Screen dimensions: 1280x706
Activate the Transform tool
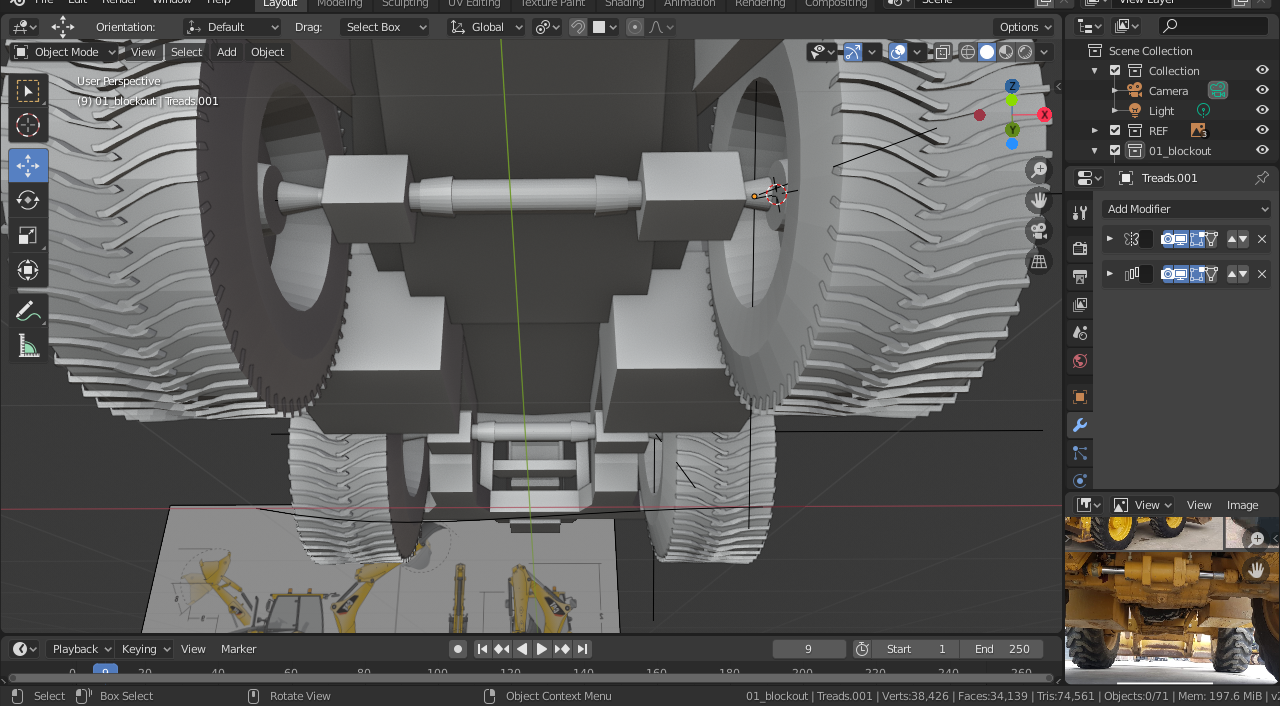(28, 270)
